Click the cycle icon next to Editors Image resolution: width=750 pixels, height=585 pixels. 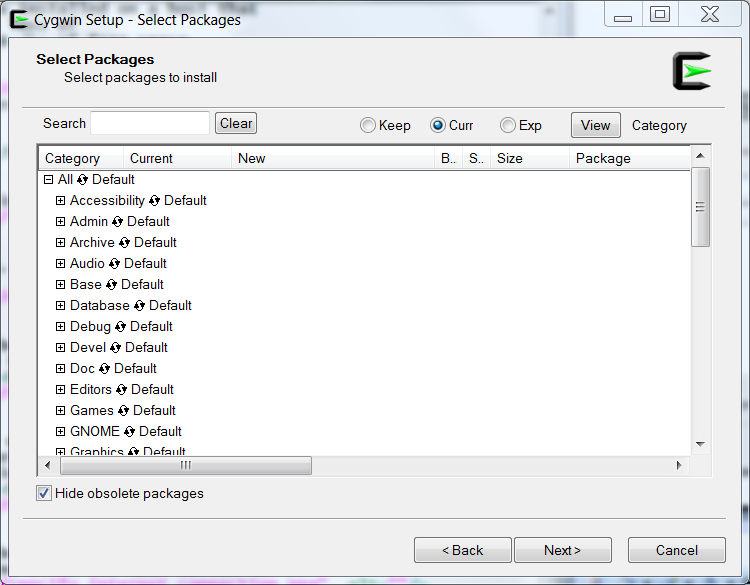[x=121, y=390]
